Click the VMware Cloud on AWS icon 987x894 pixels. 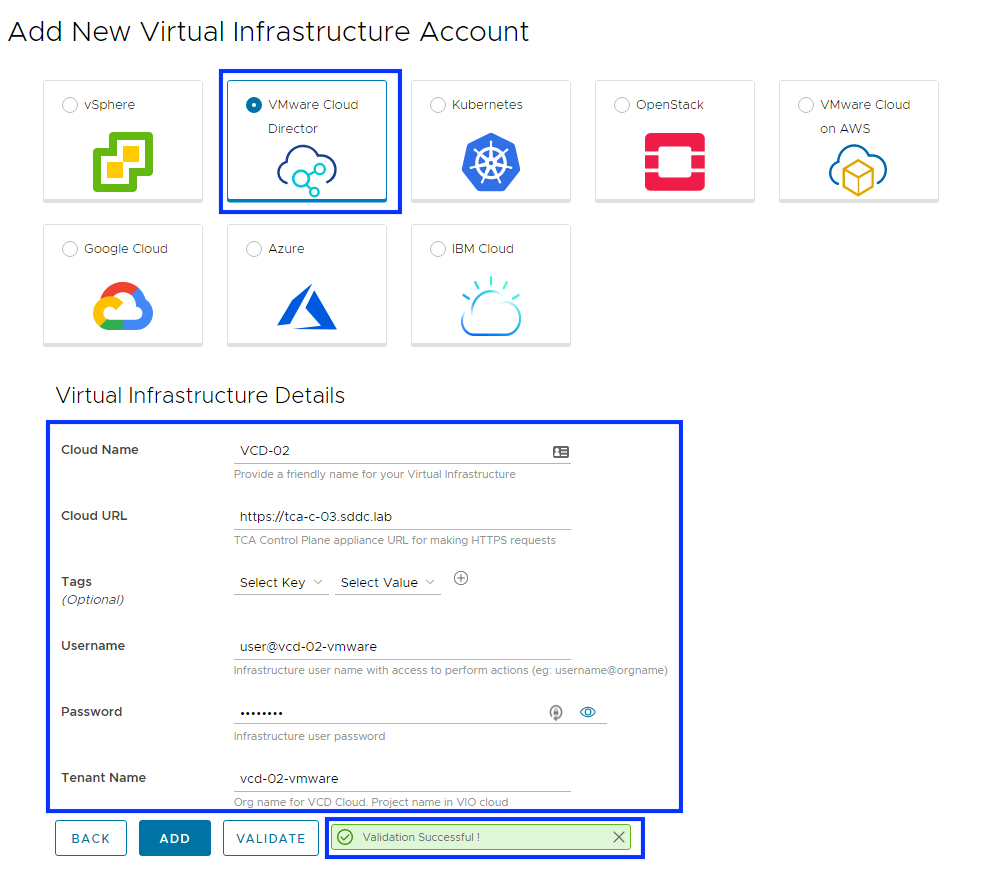(x=858, y=170)
